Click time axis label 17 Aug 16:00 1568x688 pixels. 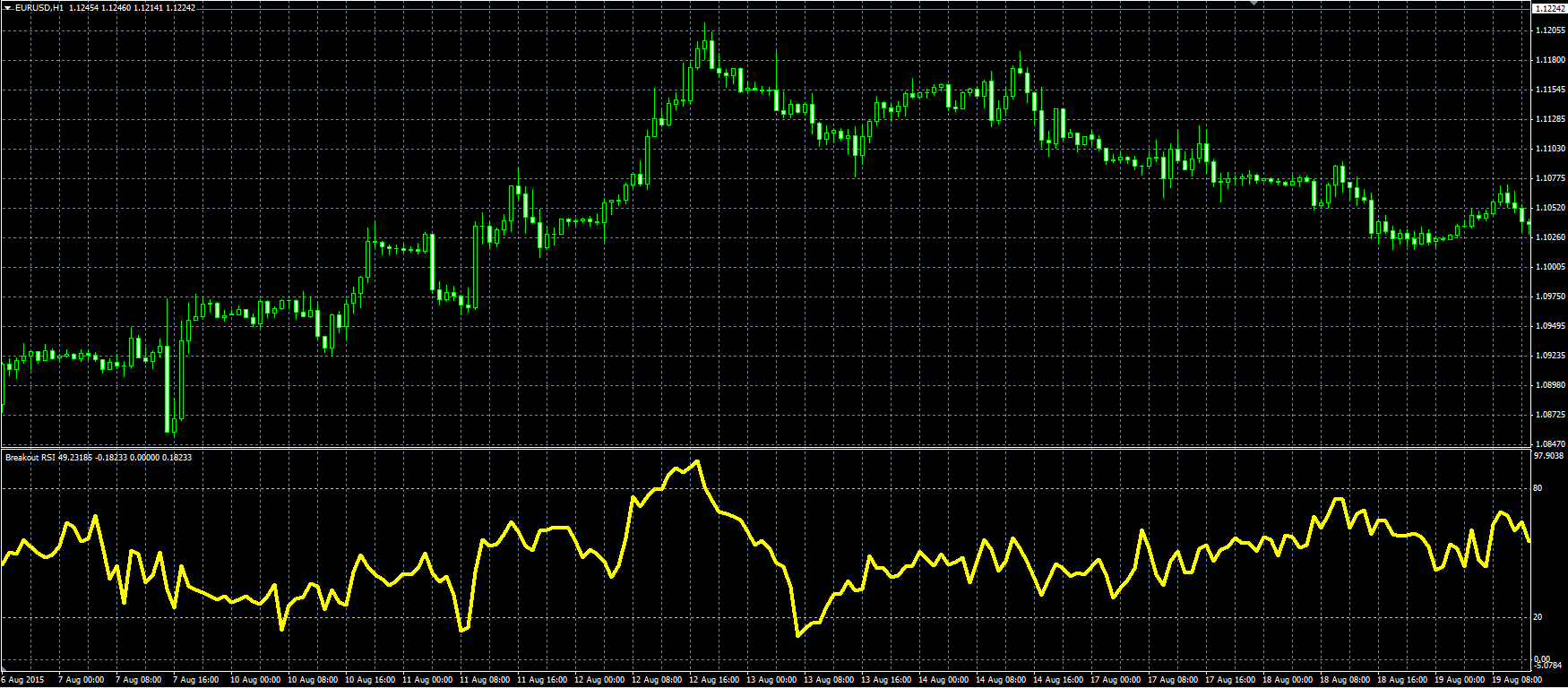click(x=1230, y=680)
